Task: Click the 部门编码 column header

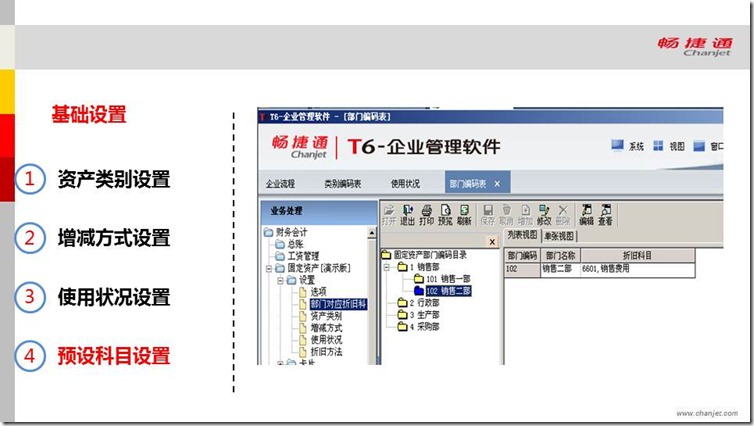Action: 522,256
